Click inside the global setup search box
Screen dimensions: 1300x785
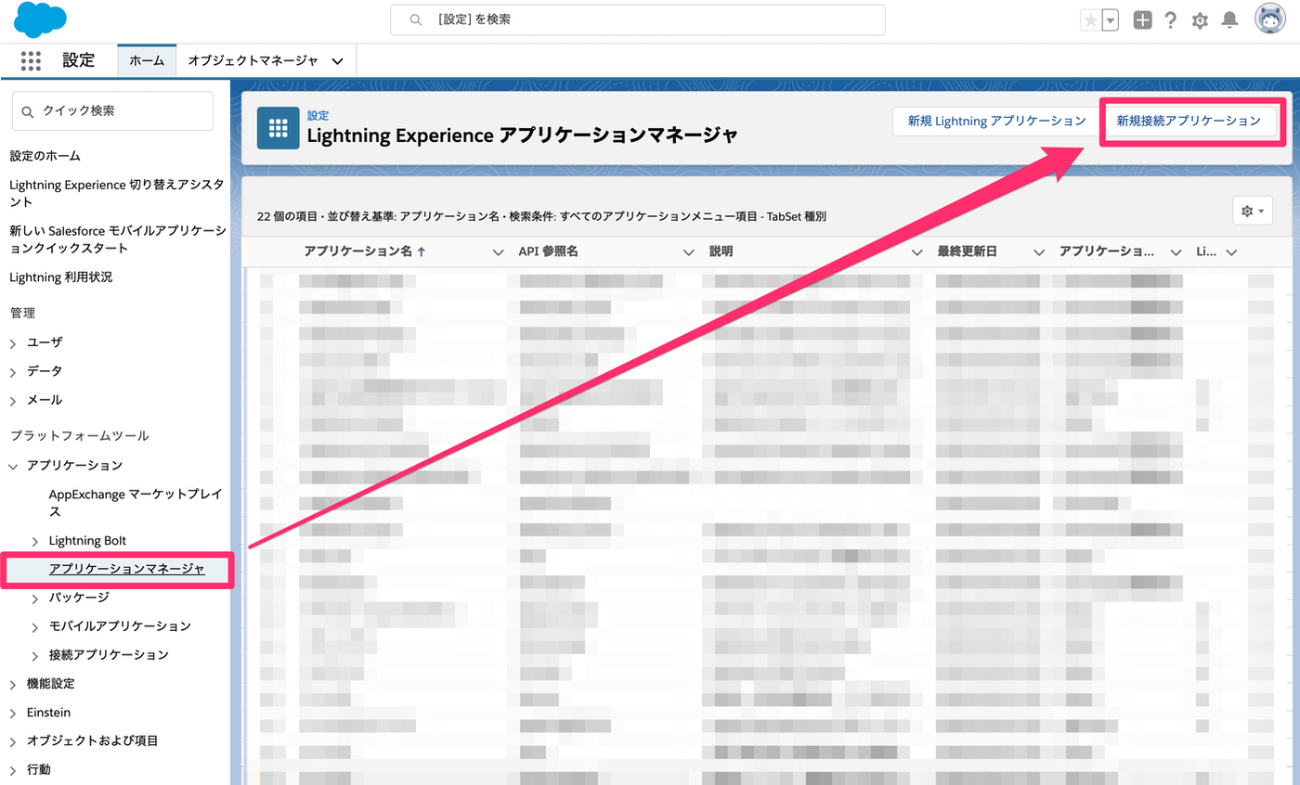pyautogui.click(x=637, y=20)
